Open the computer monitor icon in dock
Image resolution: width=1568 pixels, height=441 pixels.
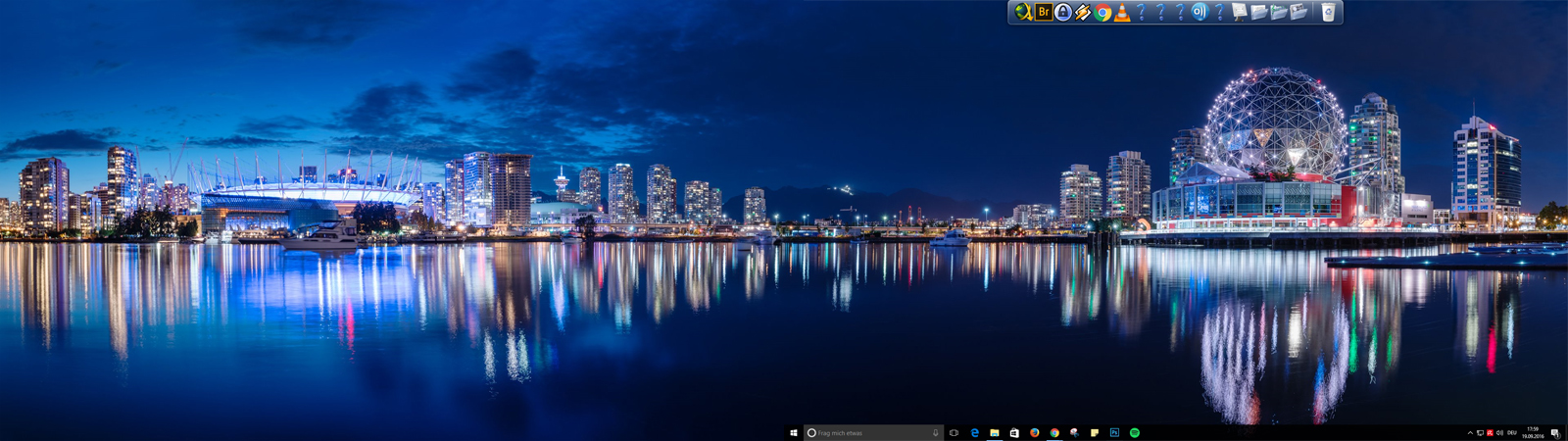click(x=1240, y=12)
